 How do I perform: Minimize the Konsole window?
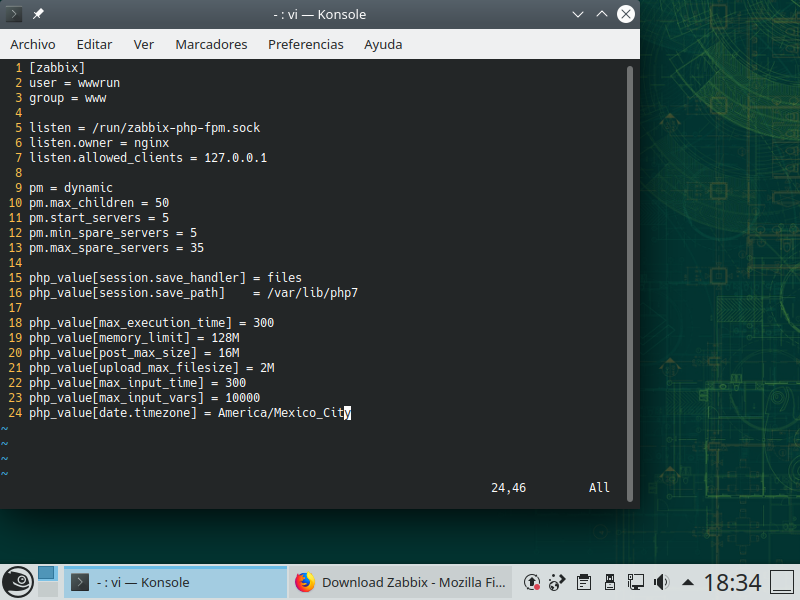(x=578, y=14)
